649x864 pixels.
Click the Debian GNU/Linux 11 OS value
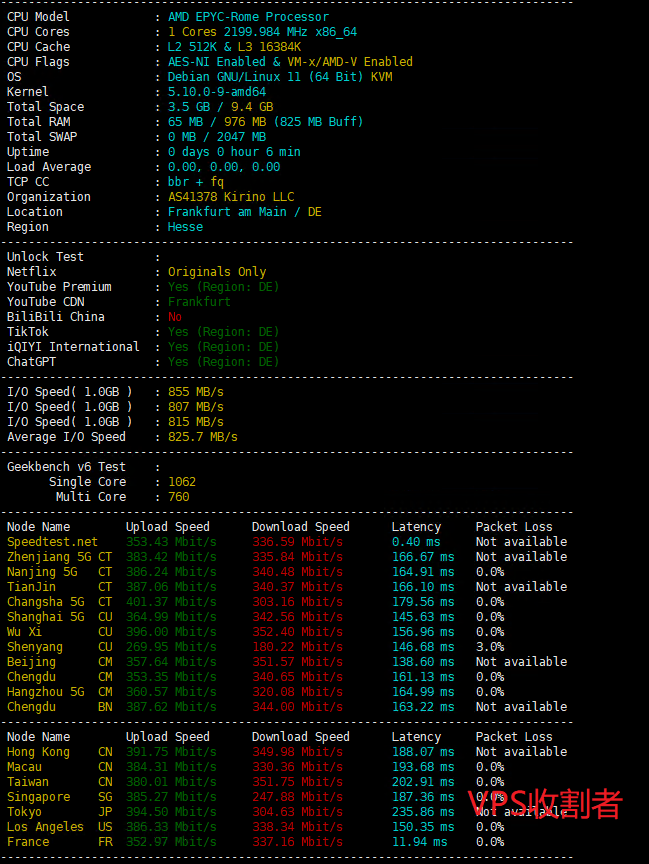280,77
